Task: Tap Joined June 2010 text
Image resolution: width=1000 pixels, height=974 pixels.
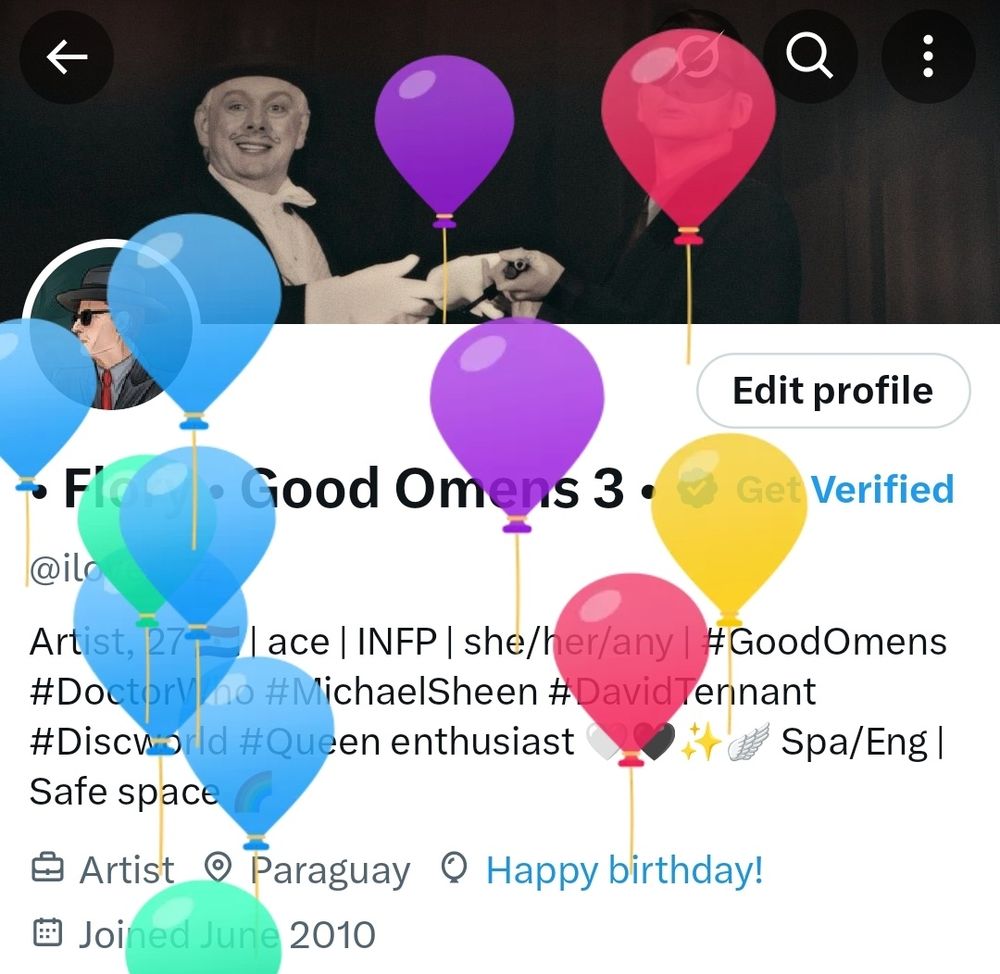Action: (x=227, y=935)
